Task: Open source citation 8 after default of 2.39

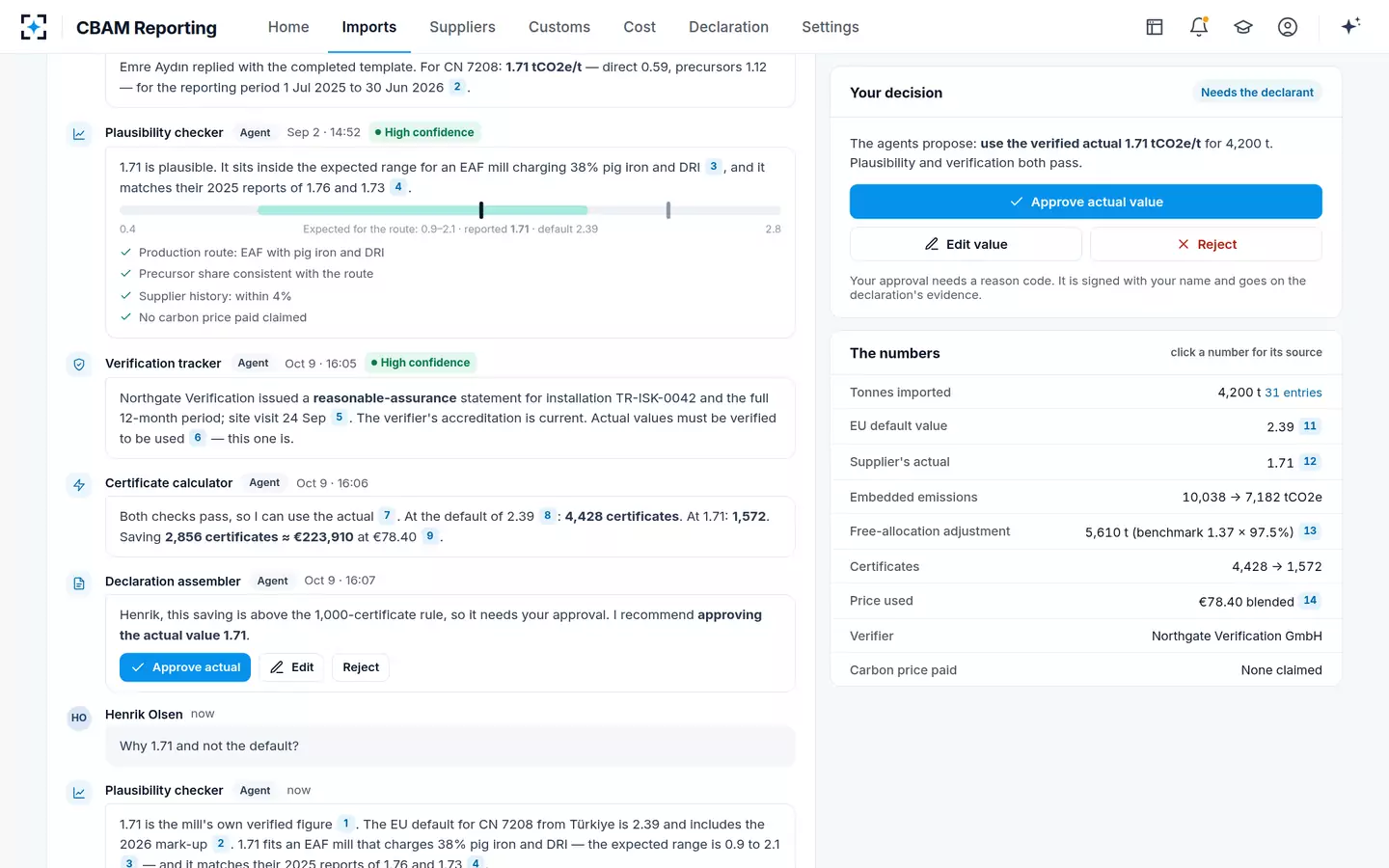Action: (548, 516)
